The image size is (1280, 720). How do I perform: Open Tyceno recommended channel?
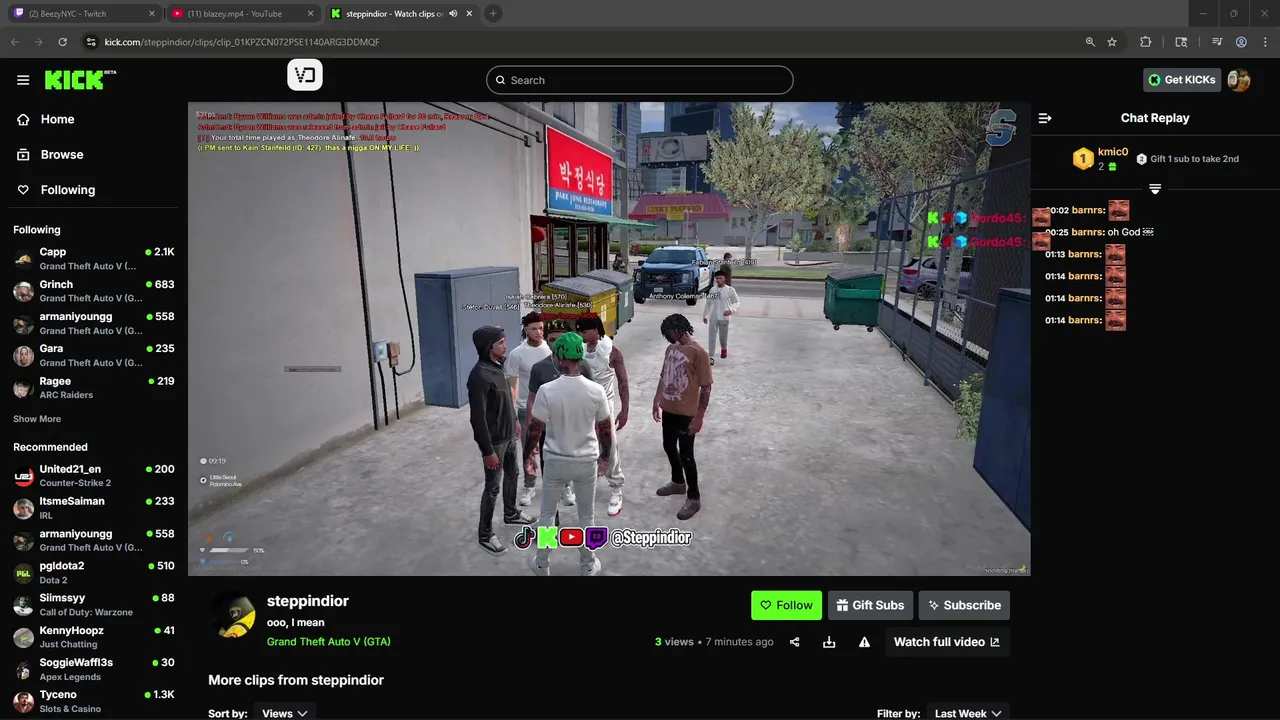pos(93,701)
